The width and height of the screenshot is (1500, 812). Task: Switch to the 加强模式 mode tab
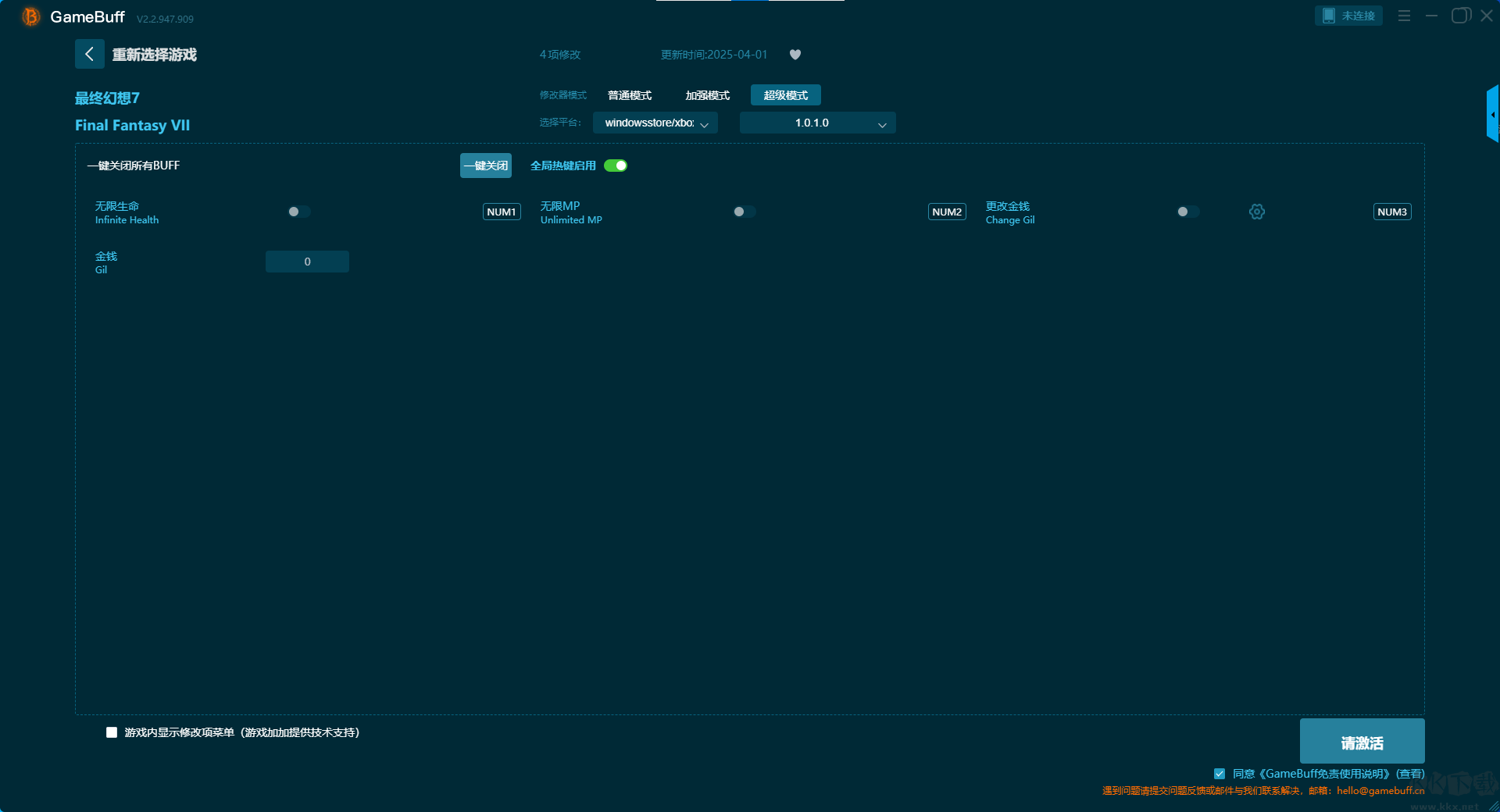pyautogui.click(x=707, y=95)
